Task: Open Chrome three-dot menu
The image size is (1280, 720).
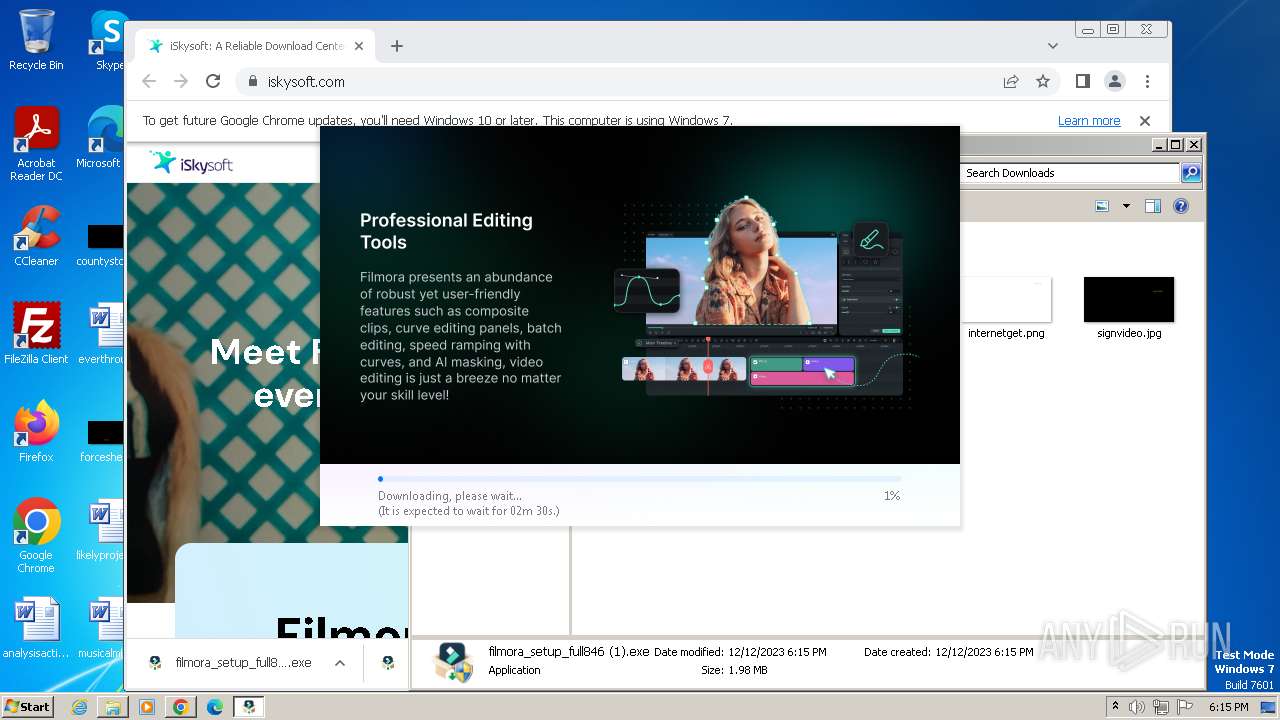Action: click(x=1147, y=82)
